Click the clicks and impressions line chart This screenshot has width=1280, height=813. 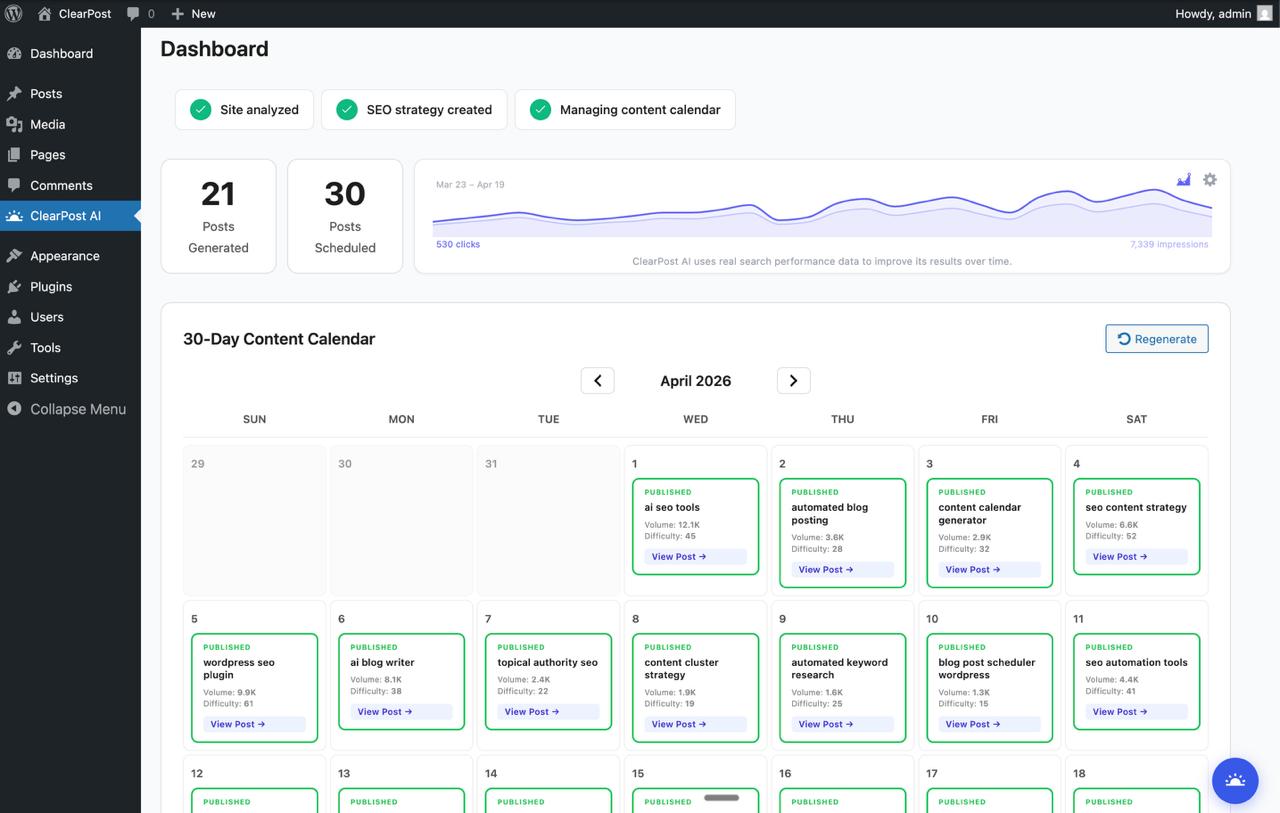click(822, 213)
